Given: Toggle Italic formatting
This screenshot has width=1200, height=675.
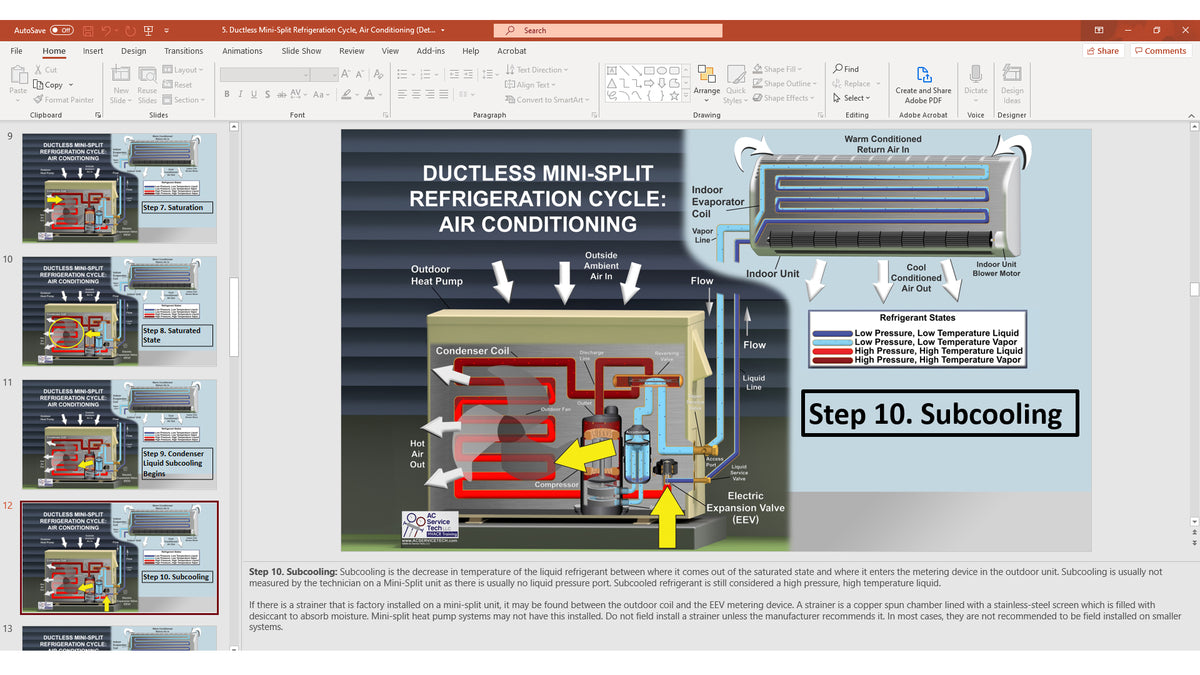Looking at the screenshot, I should coord(240,94).
